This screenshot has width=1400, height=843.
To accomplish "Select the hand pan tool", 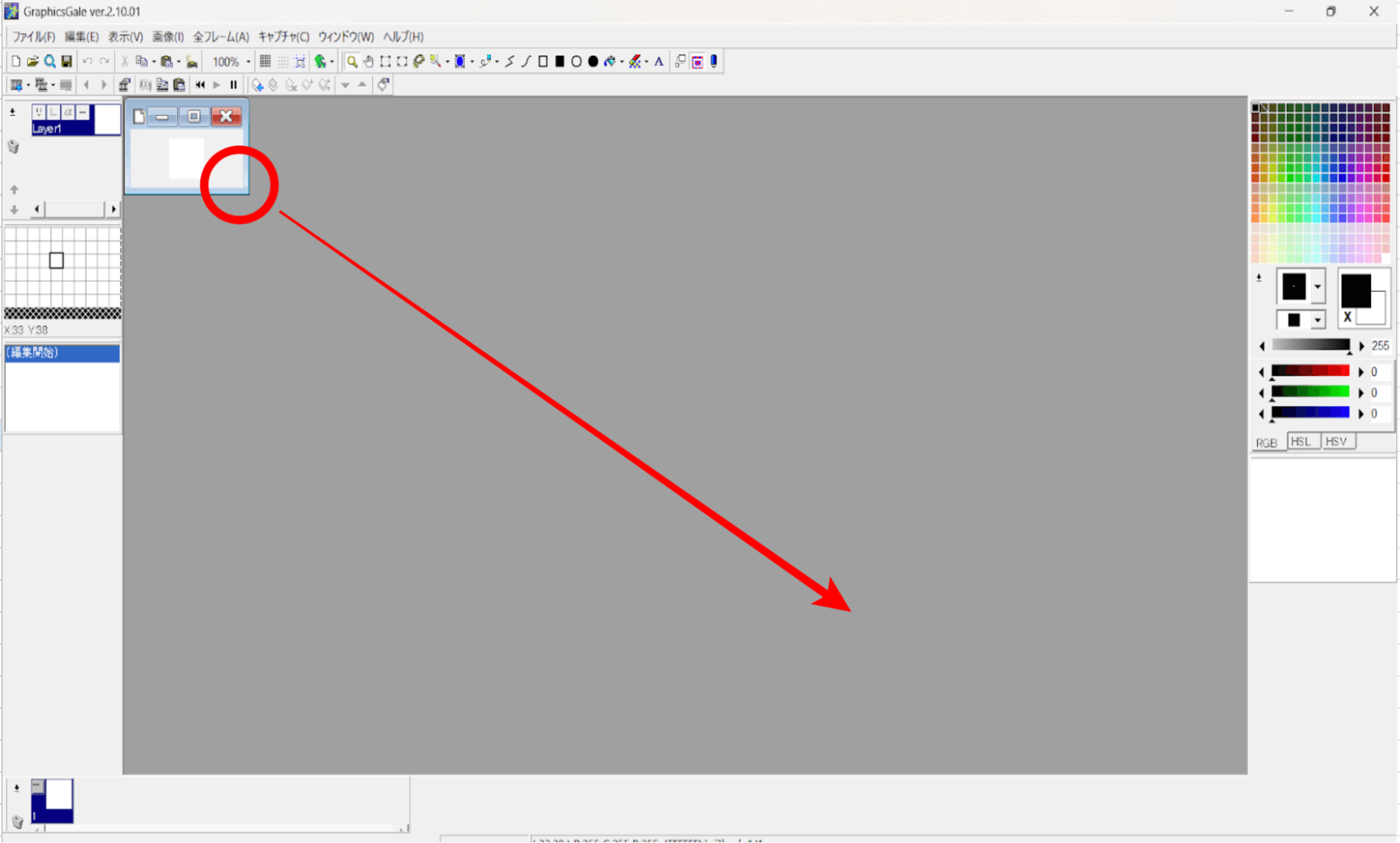I will 368,62.
